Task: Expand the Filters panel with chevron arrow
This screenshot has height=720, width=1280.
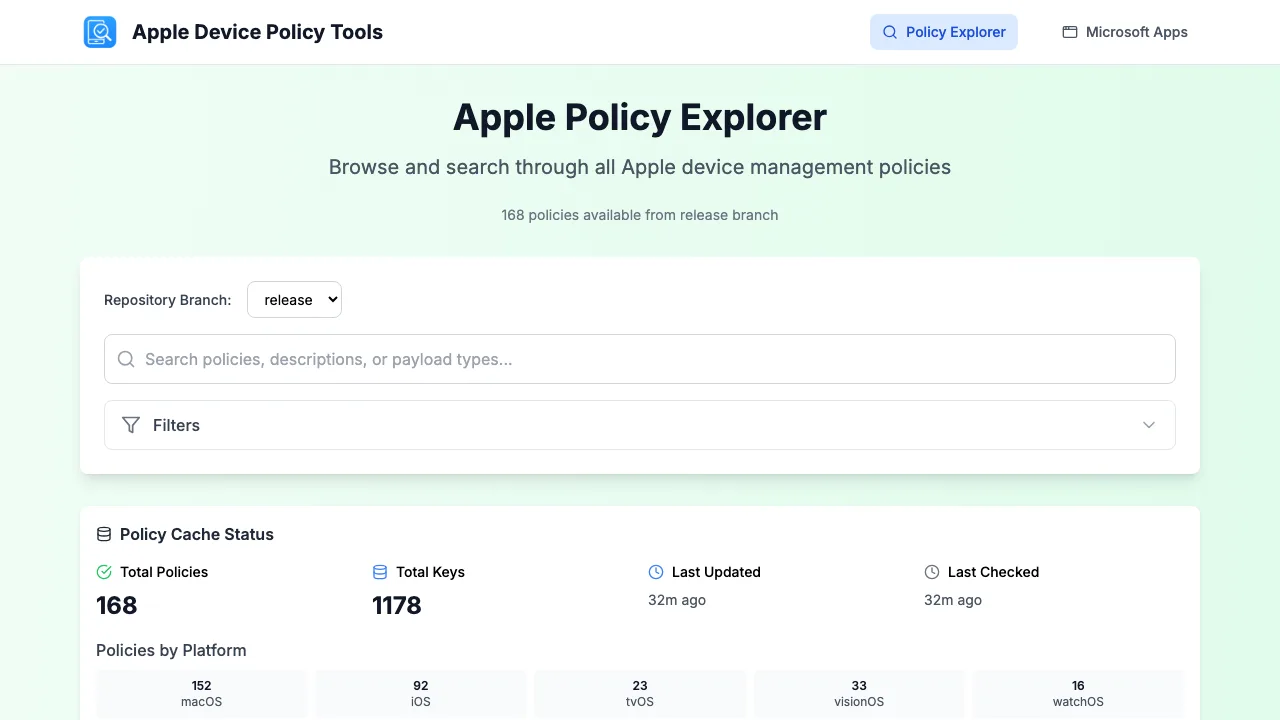Action: (1149, 425)
